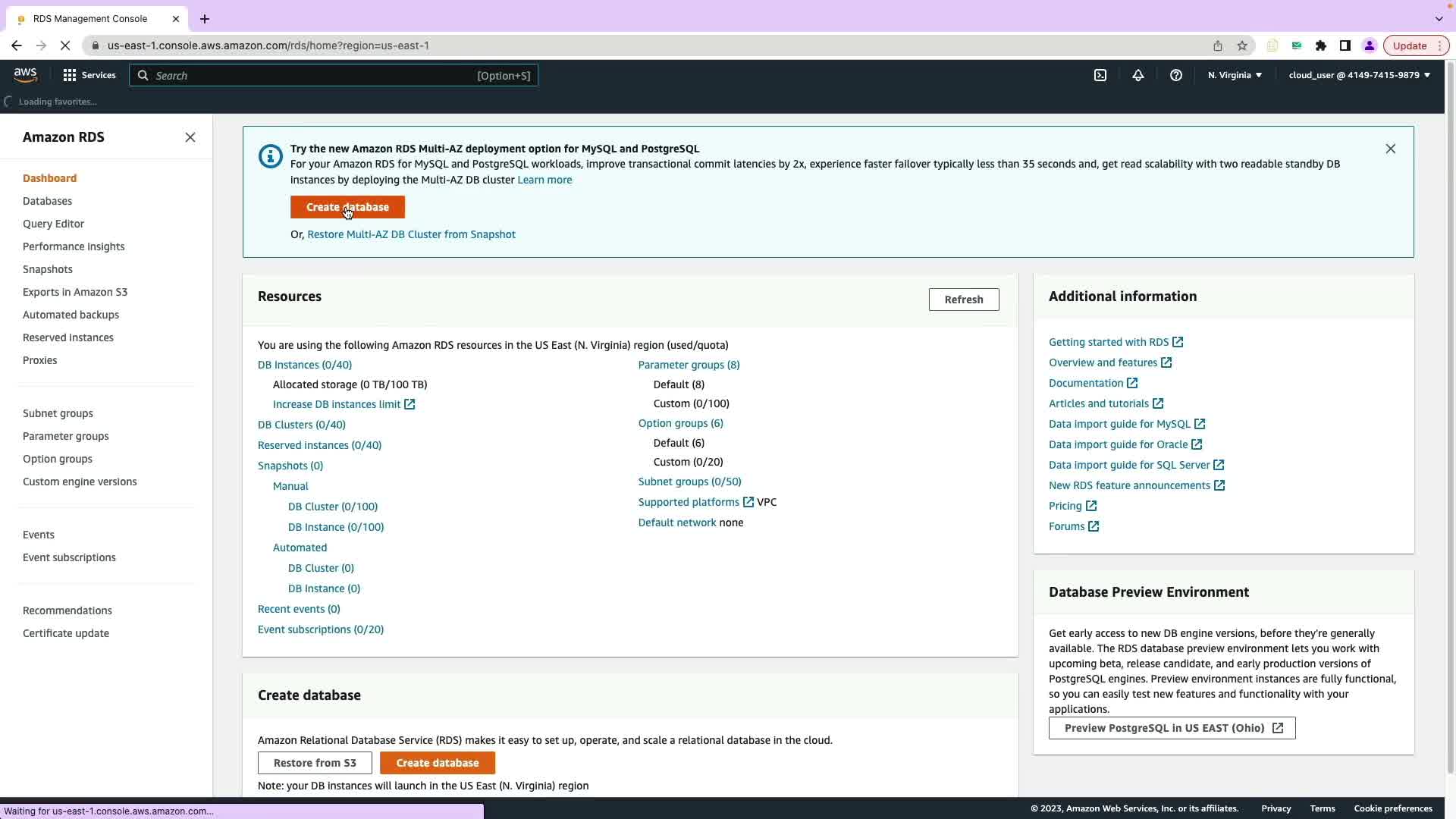The image size is (1456, 819).
Task: Stop page loading with X button
Action: pos(65,45)
